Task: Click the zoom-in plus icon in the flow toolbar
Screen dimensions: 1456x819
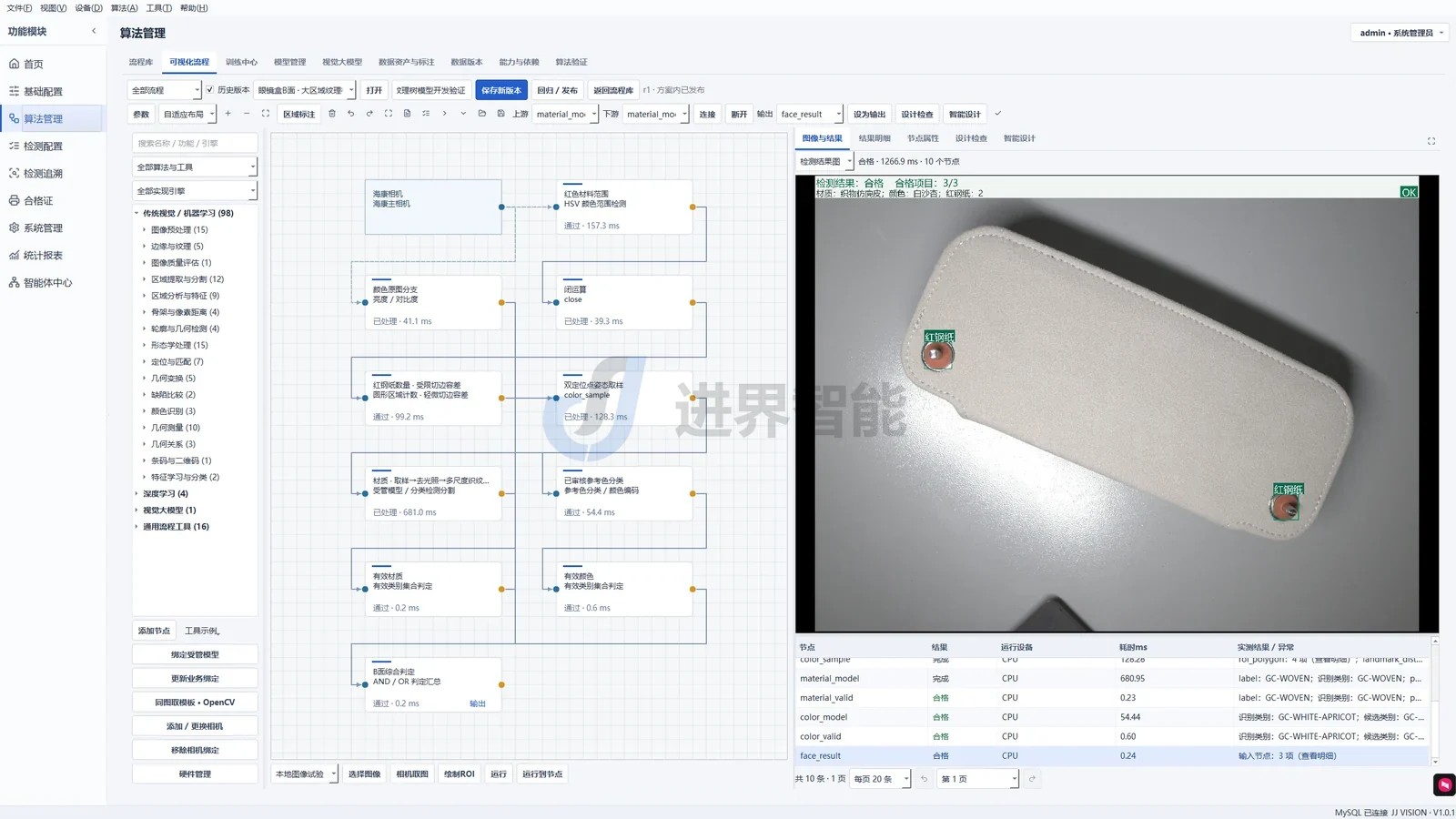Action: (x=227, y=114)
